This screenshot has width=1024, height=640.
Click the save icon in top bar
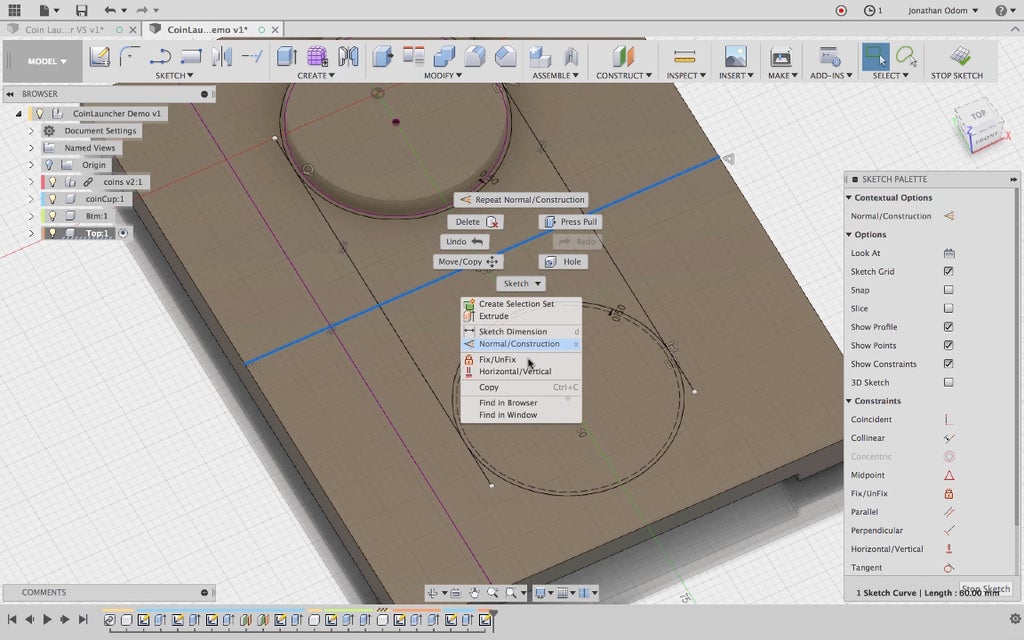pos(81,10)
